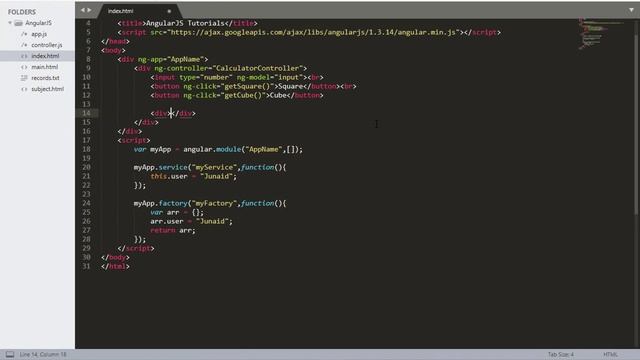Viewport: 640px width, 360px height.
Task: Click this.user assignment on line 21
Action: coord(193,176)
